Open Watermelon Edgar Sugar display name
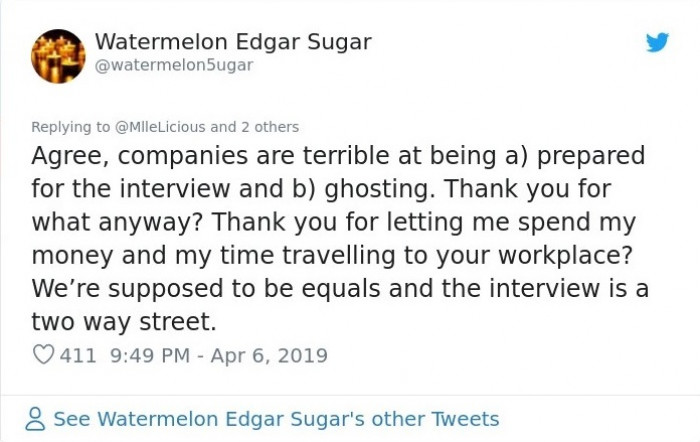Image resolution: width=700 pixels, height=442 pixels. click(233, 42)
